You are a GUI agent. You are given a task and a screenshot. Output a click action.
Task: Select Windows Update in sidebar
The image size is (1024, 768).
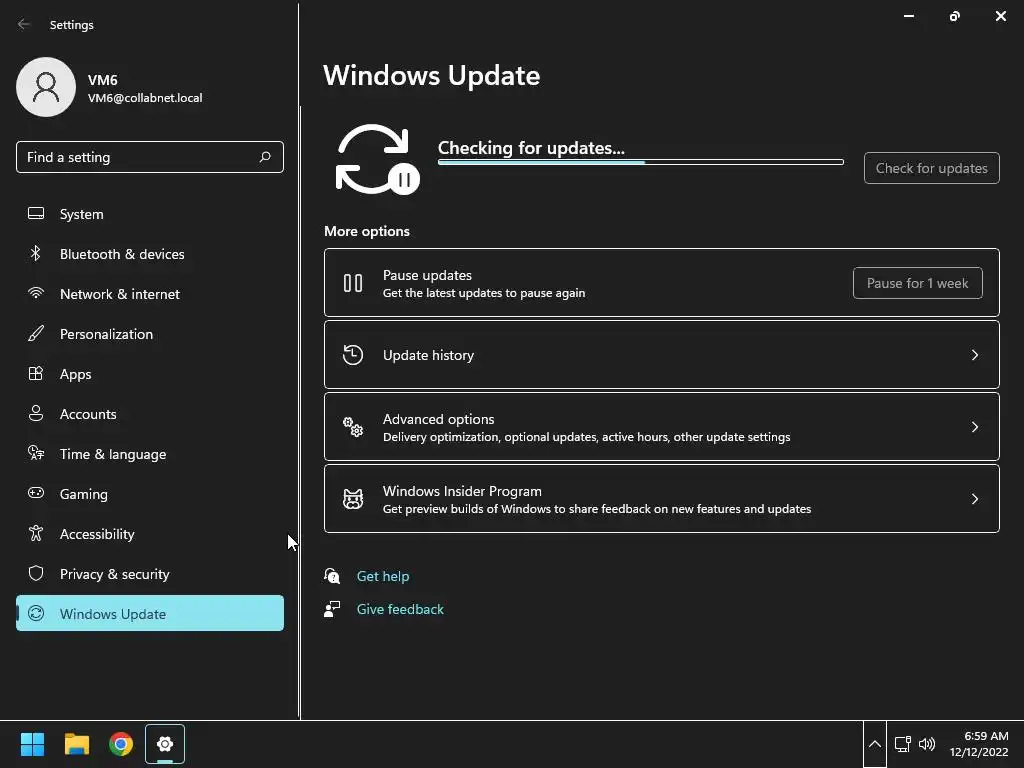tap(150, 613)
